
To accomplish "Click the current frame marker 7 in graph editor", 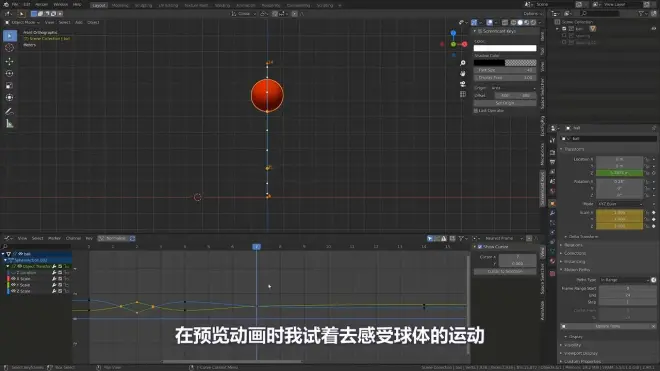I will click(x=256, y=247).
